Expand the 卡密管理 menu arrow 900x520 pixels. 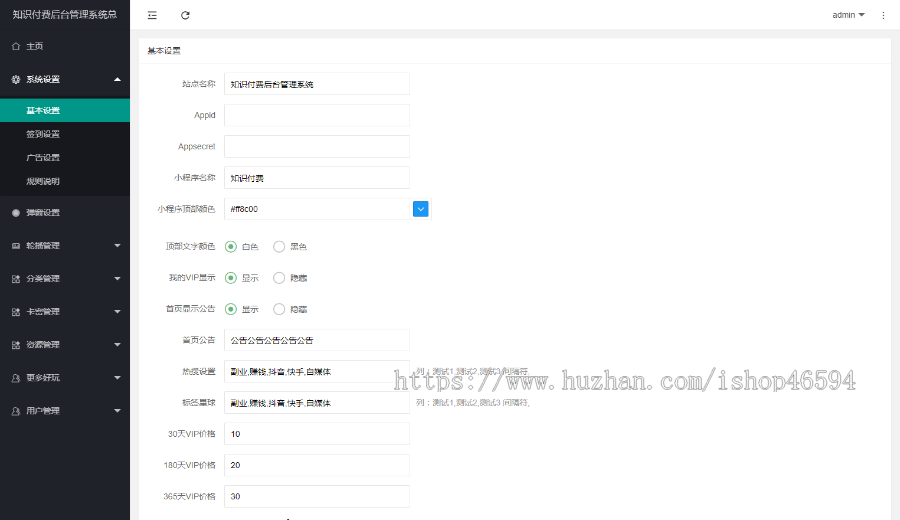[117, 312]
